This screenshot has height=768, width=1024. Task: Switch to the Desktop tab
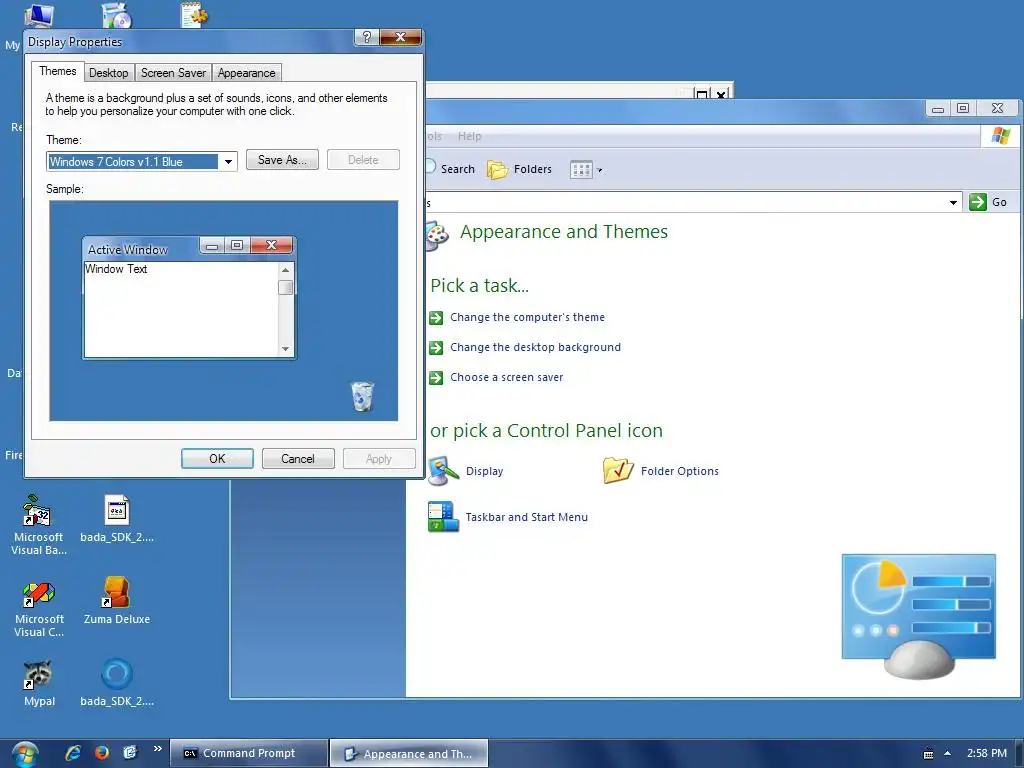[x=108, y=73]
